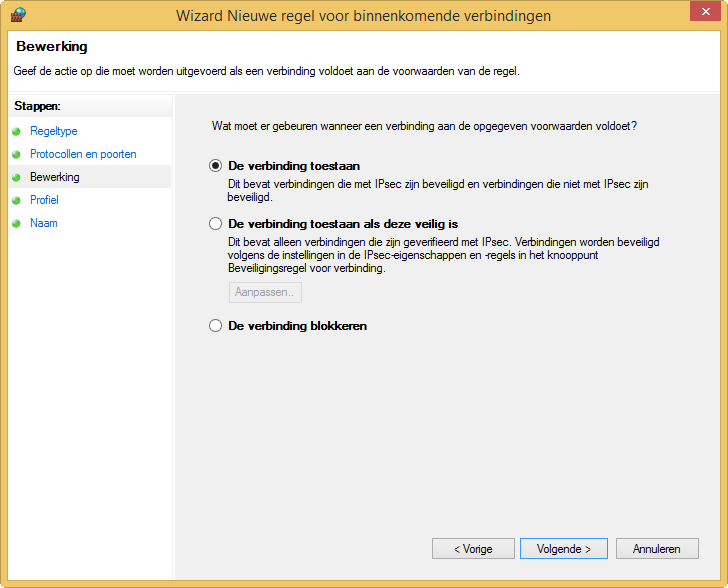
Task: Go back with the < Vorige button
Action: coord(473,549)
